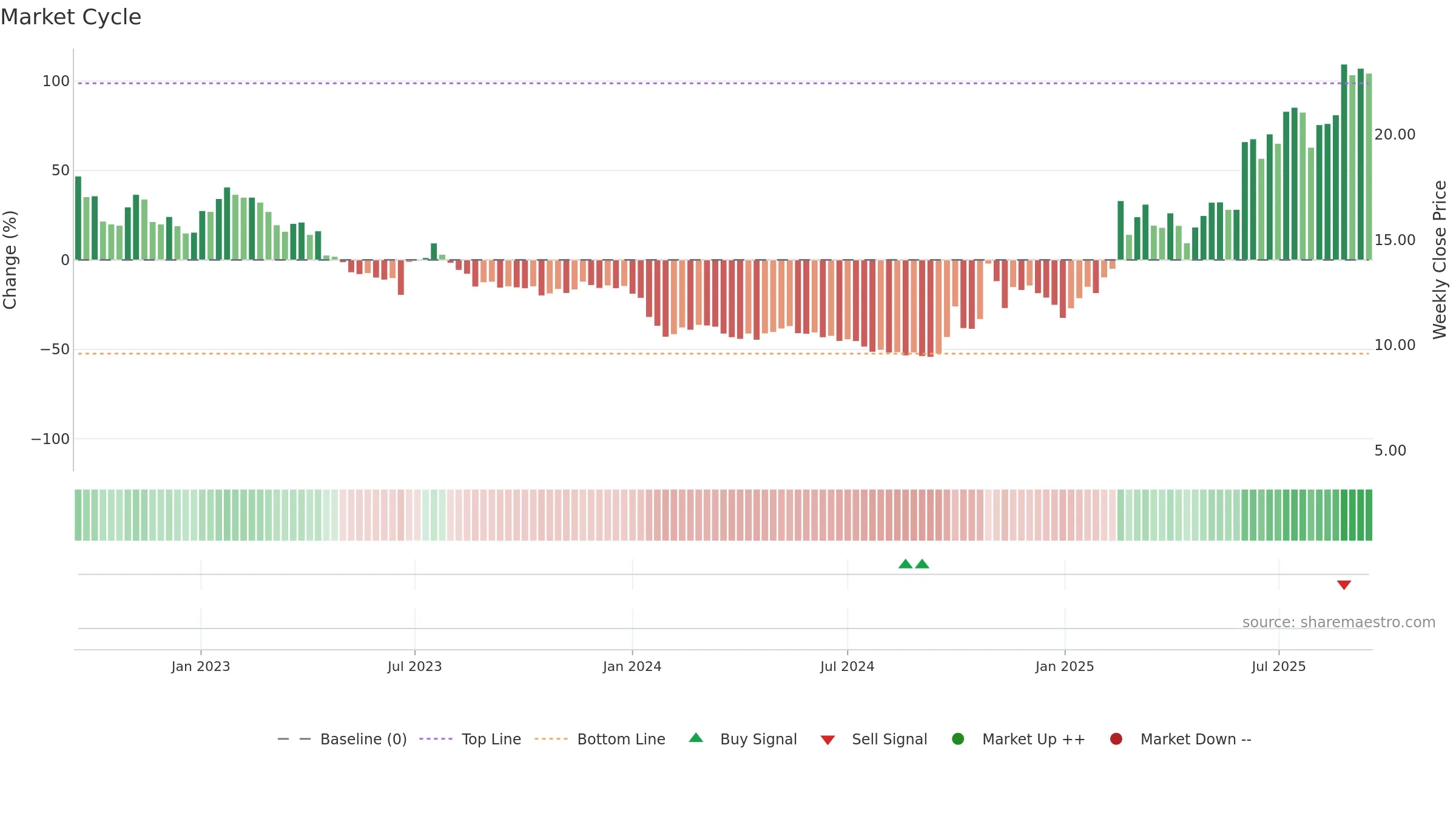Click the dark red Market Down circle icon
This screenshot has height=819, width=1456.
1116,739
